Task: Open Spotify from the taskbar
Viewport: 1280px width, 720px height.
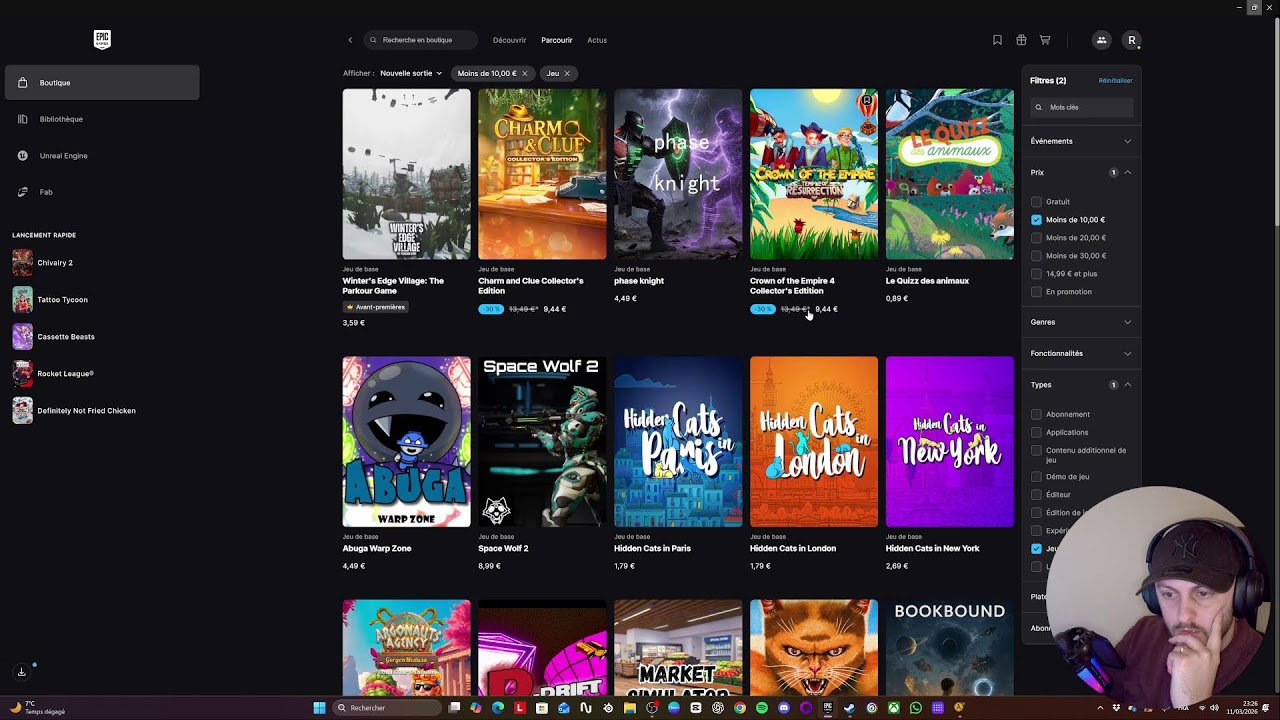Action: (762, 708)
